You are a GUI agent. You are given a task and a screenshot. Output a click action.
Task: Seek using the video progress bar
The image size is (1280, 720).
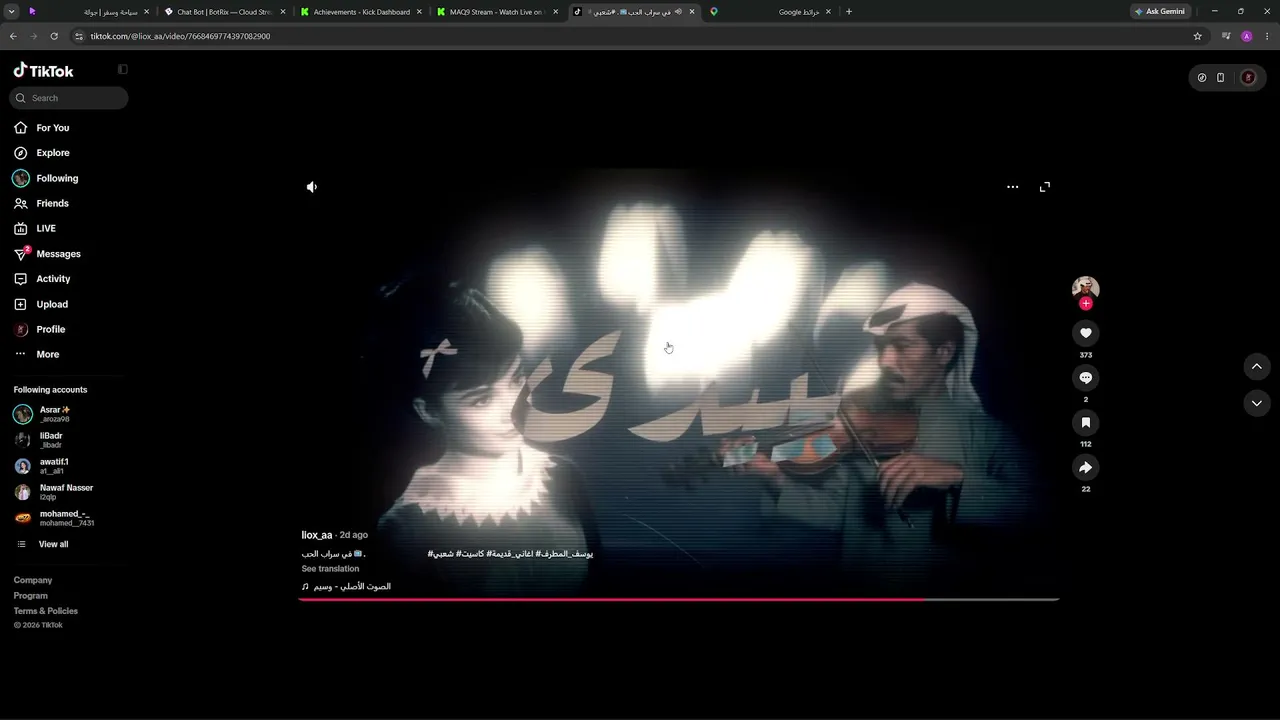[679, 600]
